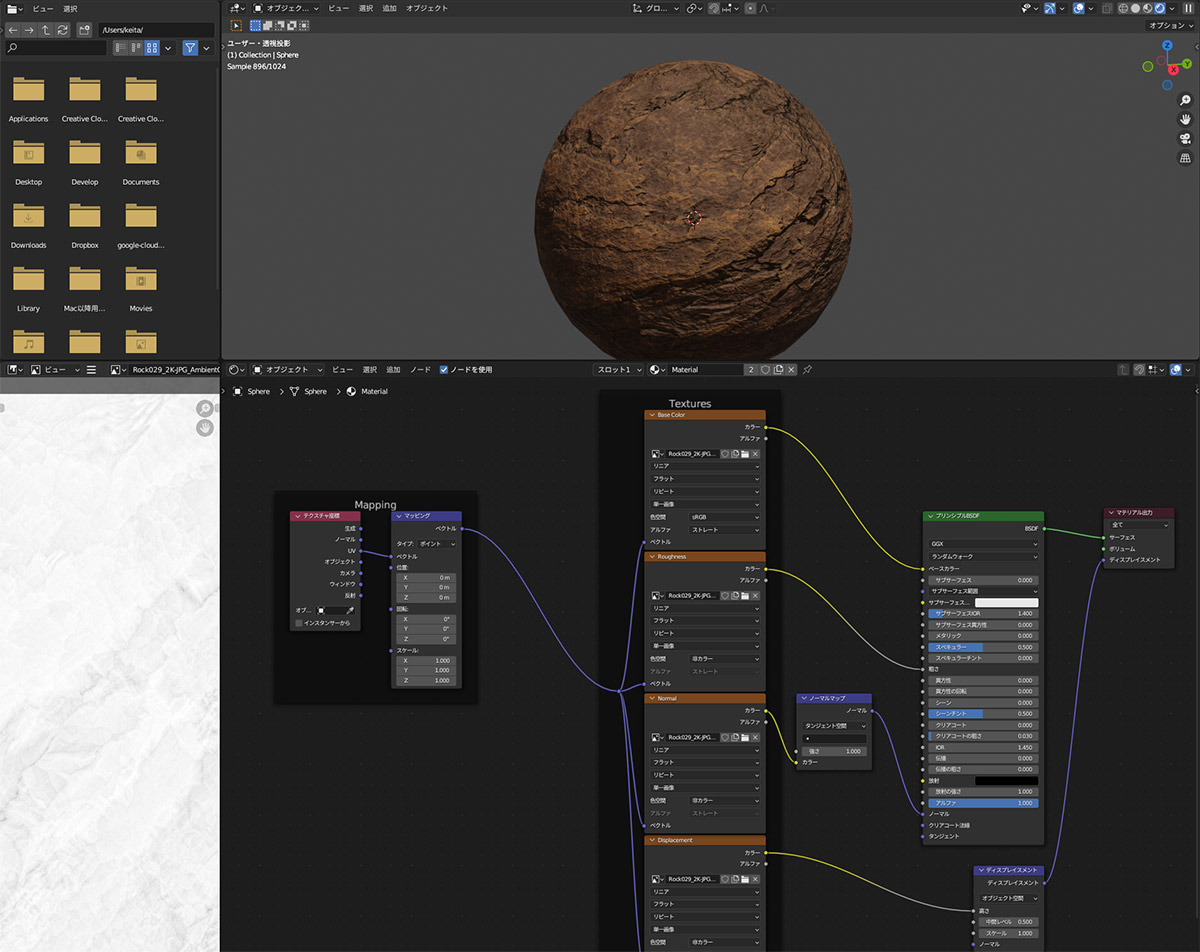Screen dimensions: 1200x952
Task: Uncheck the ノードを使用 checkbox
Action: [444, 369]
